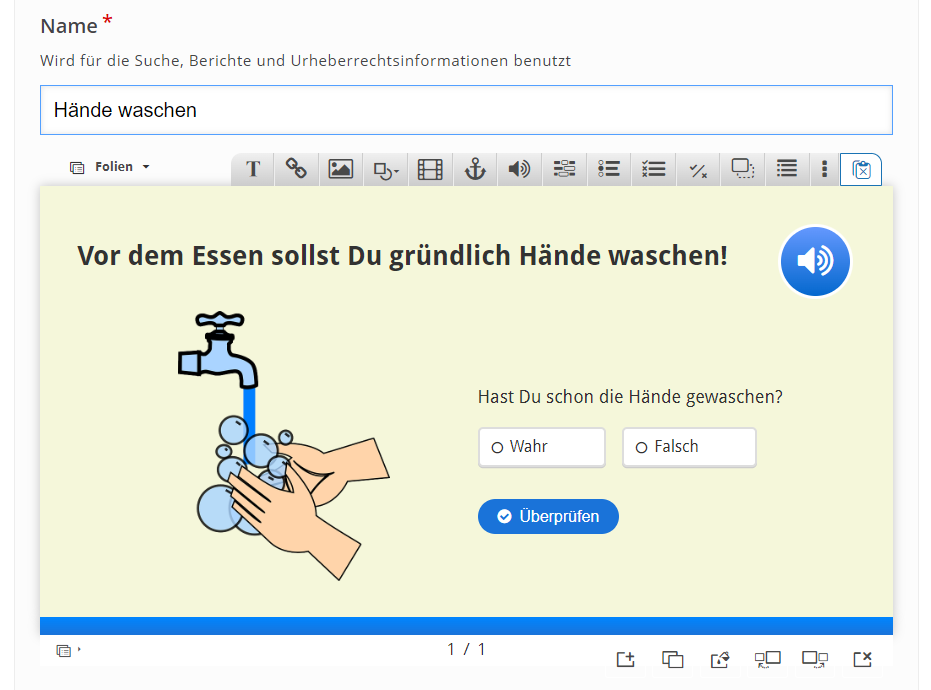
Task: Click the paste clipboard icon
Action: pos(861,169)
